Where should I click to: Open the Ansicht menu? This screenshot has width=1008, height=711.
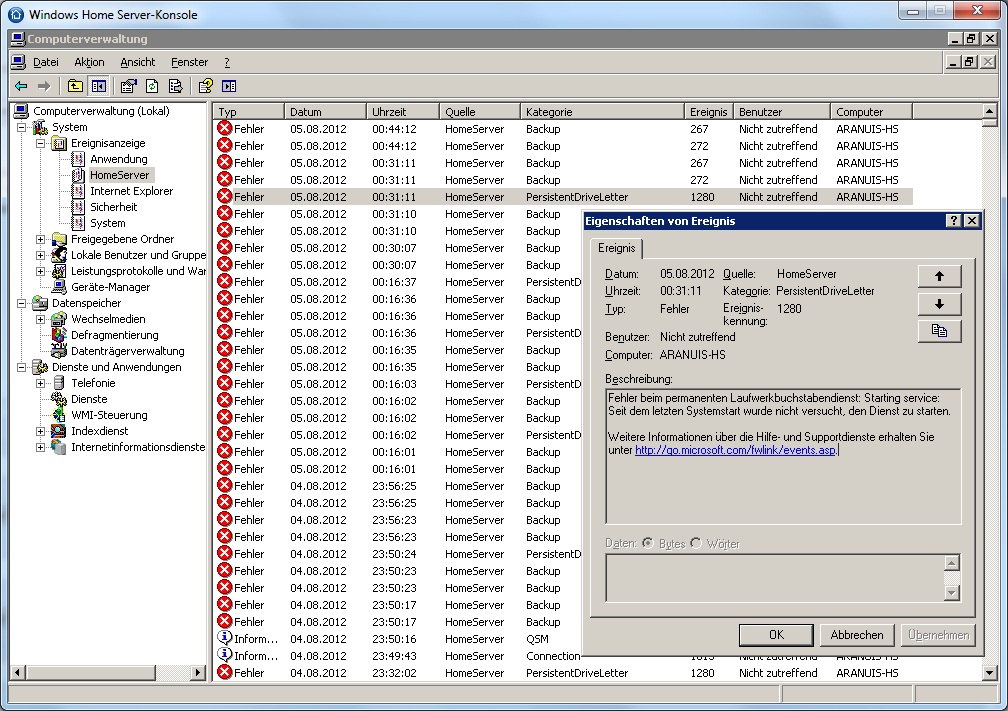pos(137,62)
